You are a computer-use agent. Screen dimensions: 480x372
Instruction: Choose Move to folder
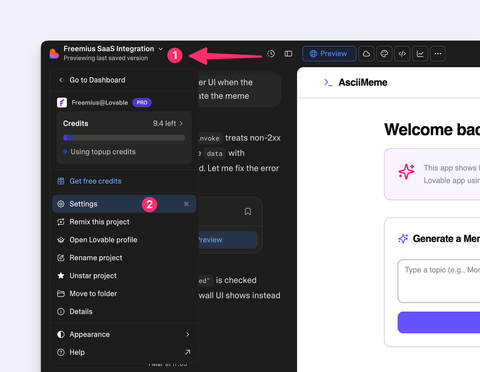click(x=124, y=294)
